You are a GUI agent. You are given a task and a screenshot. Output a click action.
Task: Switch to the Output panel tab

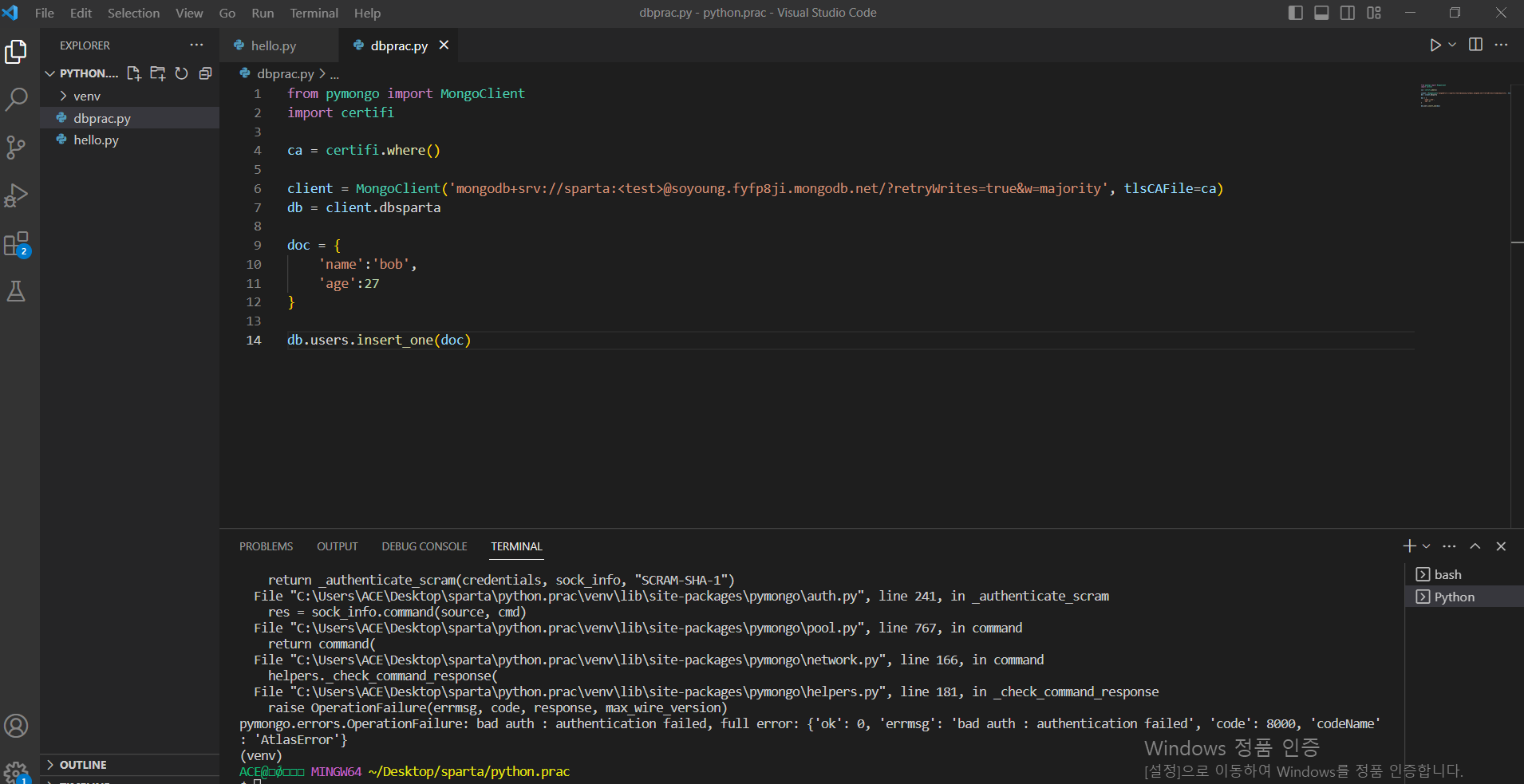pyautogui.click(x=337, y=546)
